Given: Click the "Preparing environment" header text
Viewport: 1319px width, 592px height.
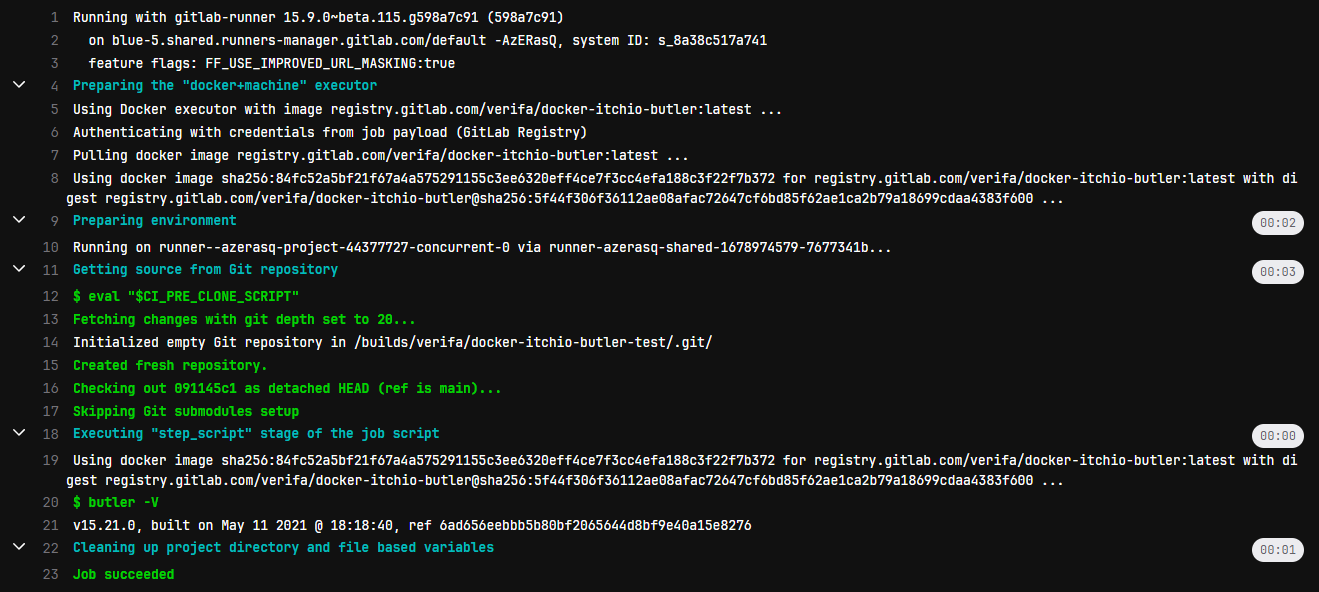Looking at the screenshot, I should pos(154,220).
